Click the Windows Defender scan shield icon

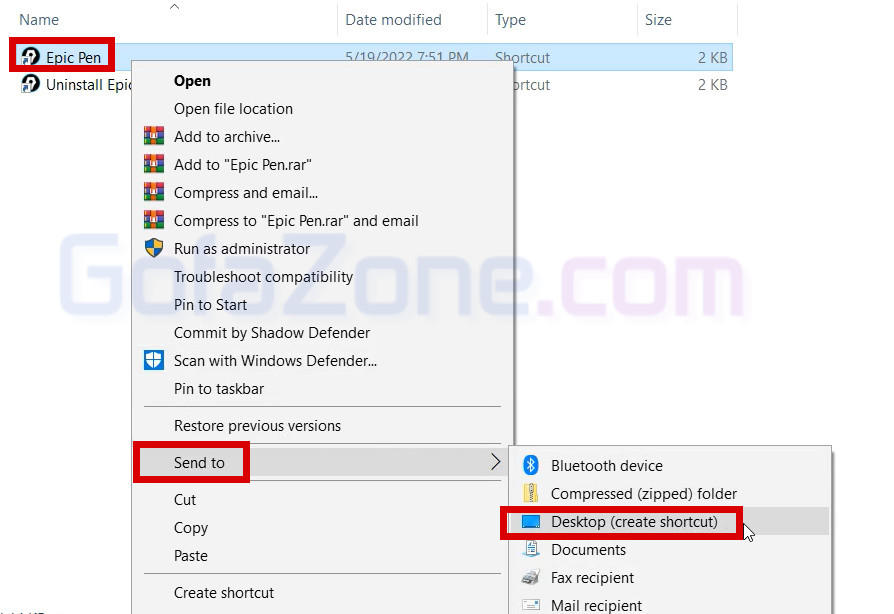click(x=154, y=361)
